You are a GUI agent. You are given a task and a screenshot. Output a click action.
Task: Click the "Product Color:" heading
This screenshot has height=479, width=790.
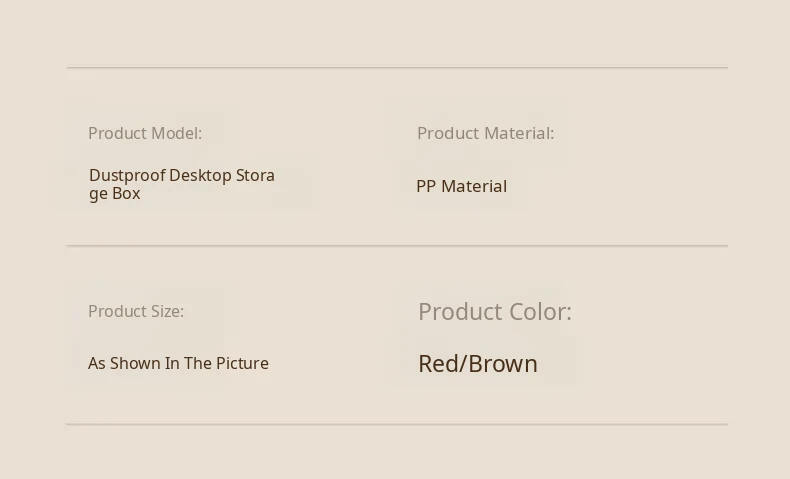click(x=494, y=311)
